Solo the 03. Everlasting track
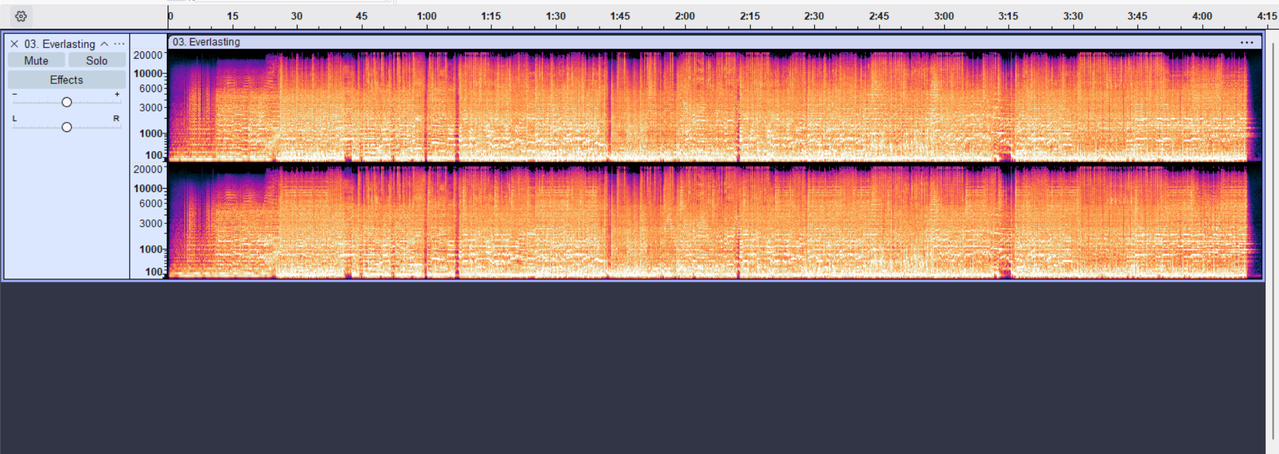1279x454 pixels. 97,61
